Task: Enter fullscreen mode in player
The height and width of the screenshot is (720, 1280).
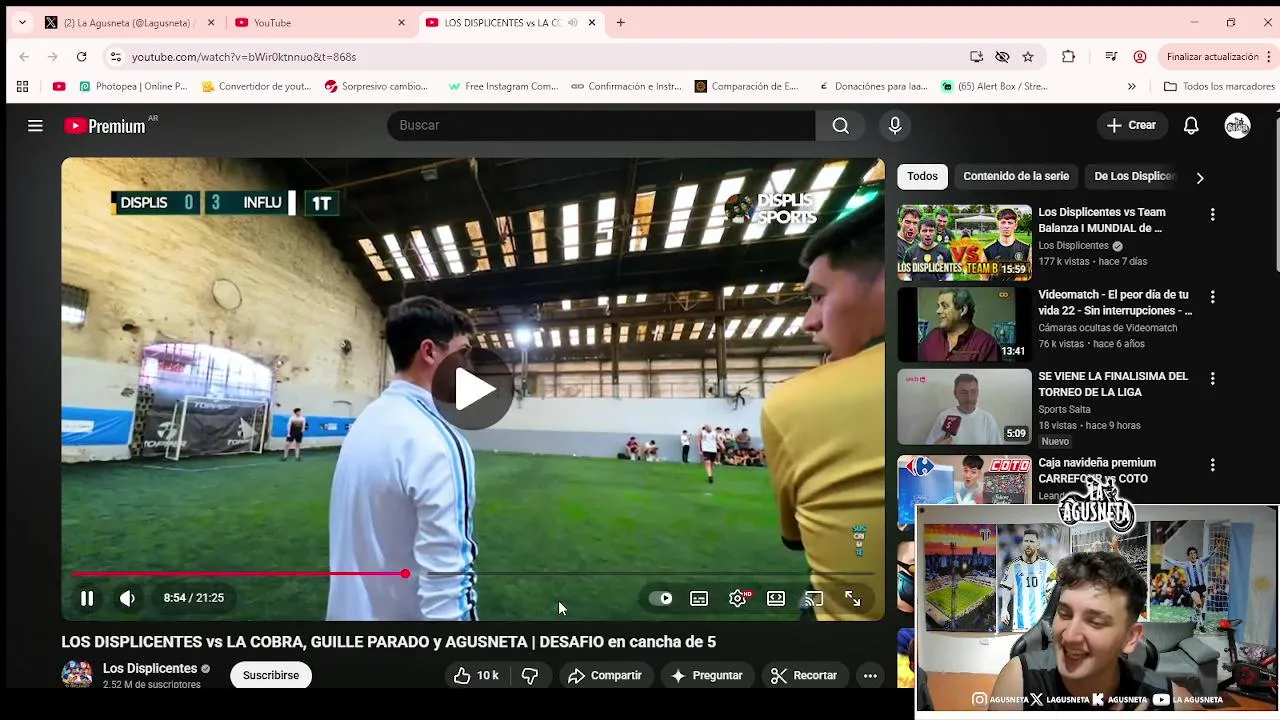Action: pyautogui.click(x=853, y=598)
